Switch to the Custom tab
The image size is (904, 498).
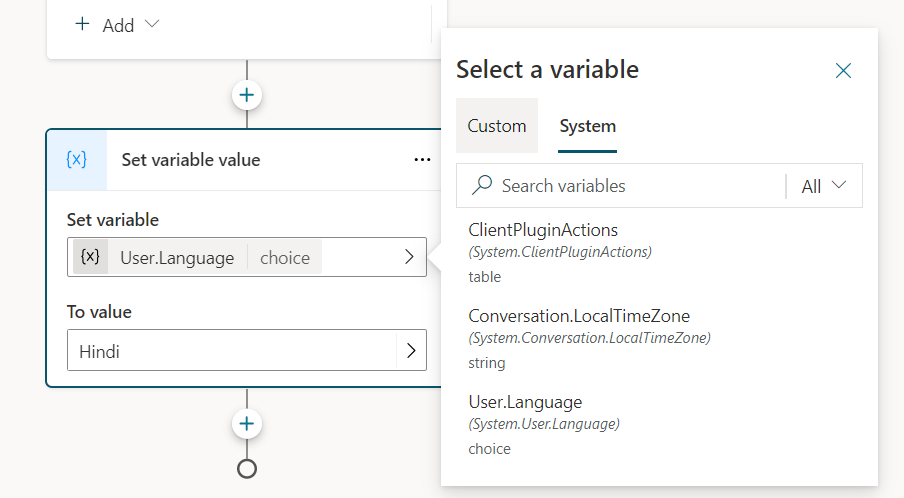click(x=497, y=126)
